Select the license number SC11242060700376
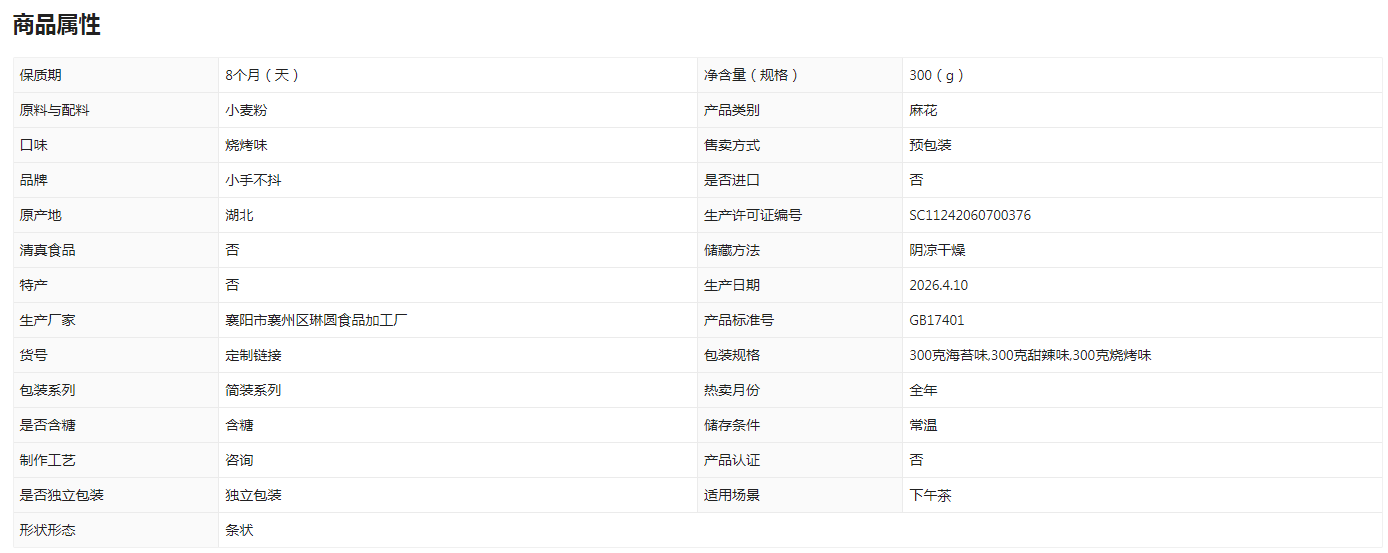The image size is (1388, 553). (970, 215)
